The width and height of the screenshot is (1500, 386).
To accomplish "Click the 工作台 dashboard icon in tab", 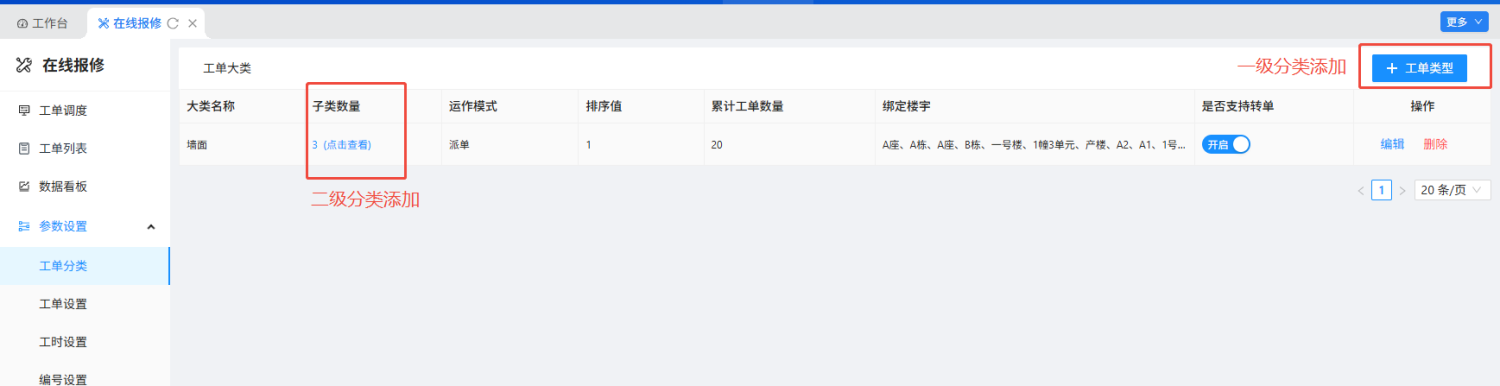I will (22, 23).
